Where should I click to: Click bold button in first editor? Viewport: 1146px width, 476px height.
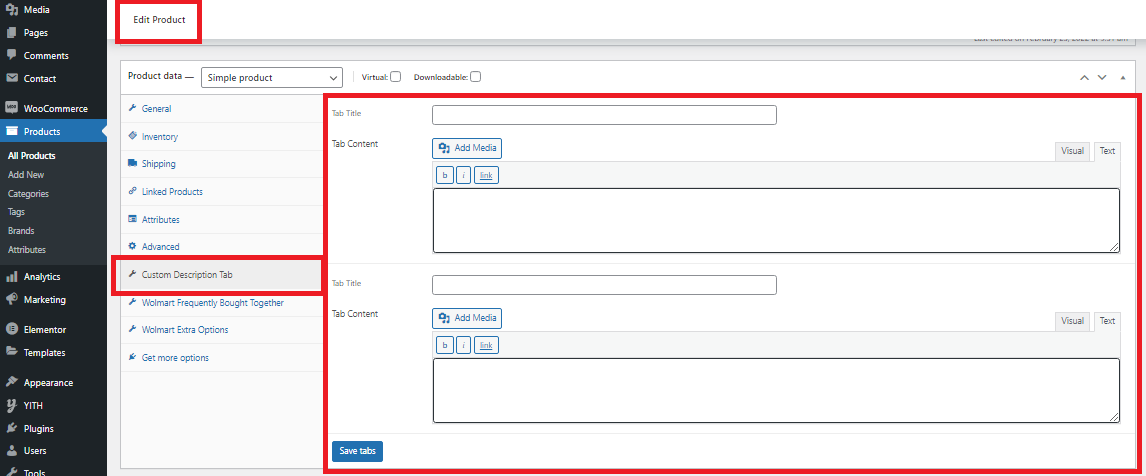coord(444,175)
